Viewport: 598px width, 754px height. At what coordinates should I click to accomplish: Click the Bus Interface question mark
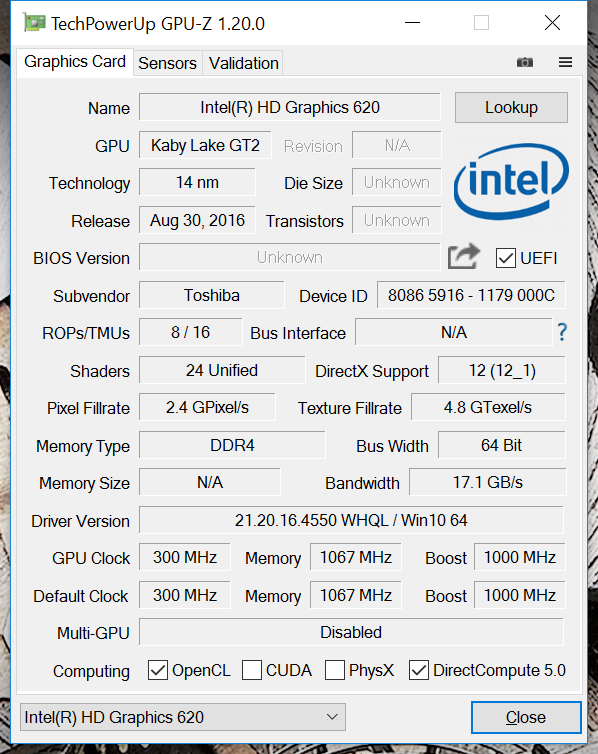(562, 332)
